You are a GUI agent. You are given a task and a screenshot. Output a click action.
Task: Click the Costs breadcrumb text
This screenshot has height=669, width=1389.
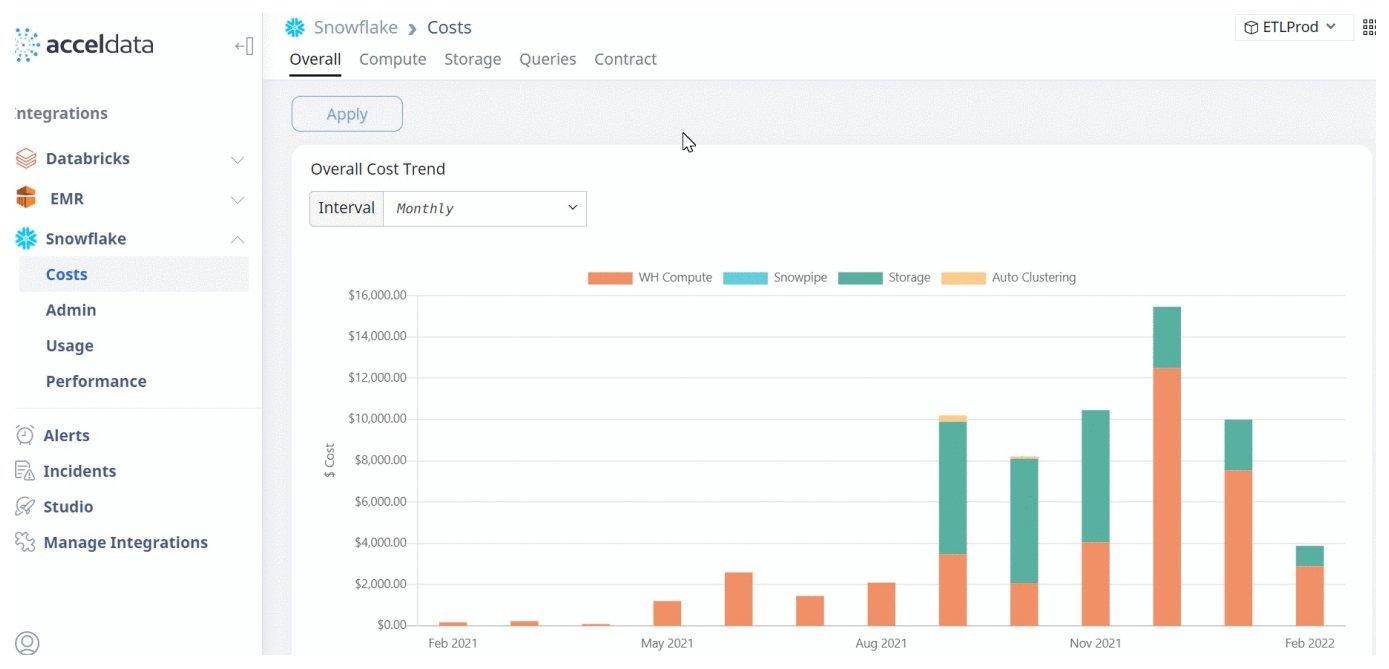[449, 28]
